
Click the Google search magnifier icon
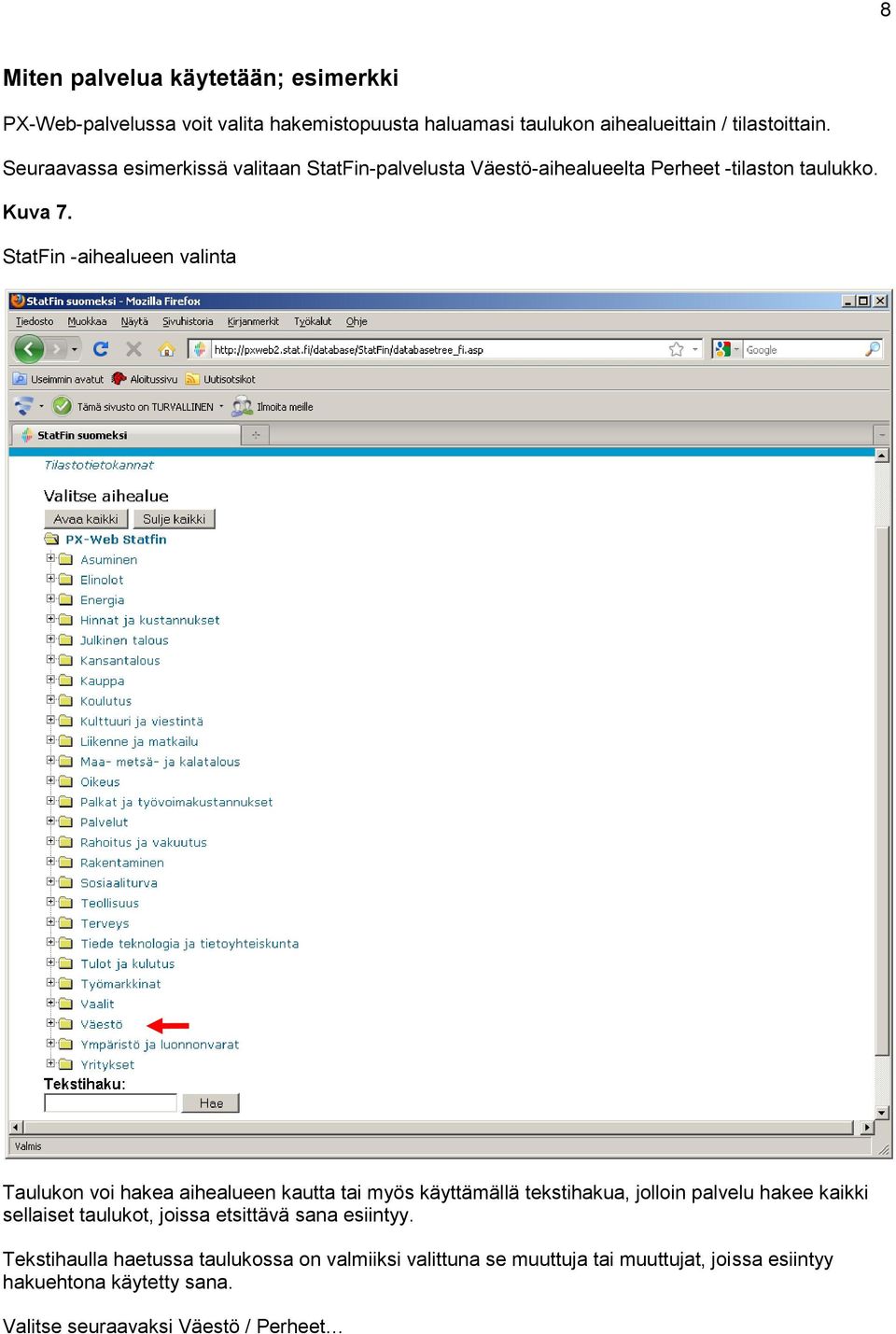coord(873,349)
